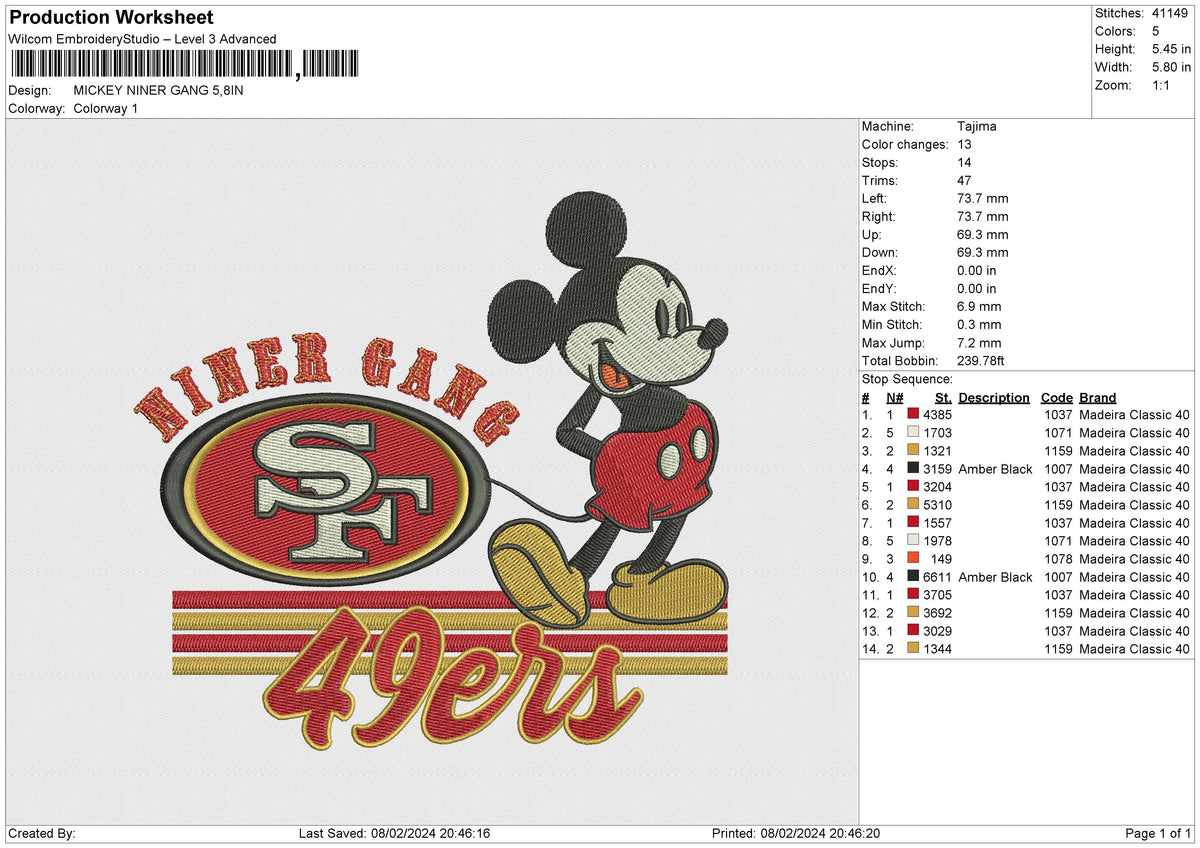Image resolution: width=1200 pixels, height=848 pixels.
Task: Select the Stitches value '41149'
Action: tap(1172, 13)
